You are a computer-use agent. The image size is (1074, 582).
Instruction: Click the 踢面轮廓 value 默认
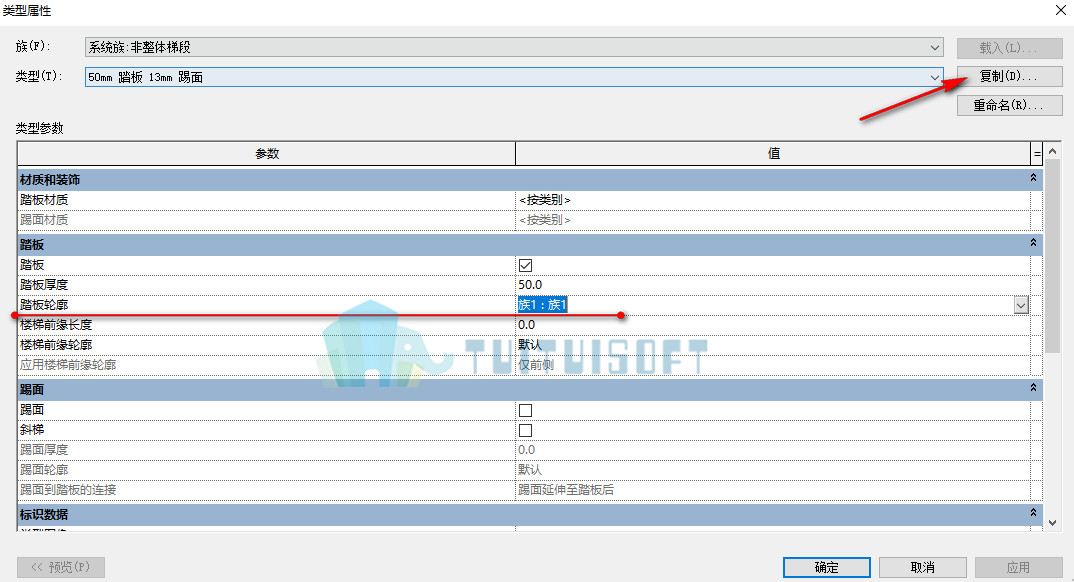click(x=530, y=470)
